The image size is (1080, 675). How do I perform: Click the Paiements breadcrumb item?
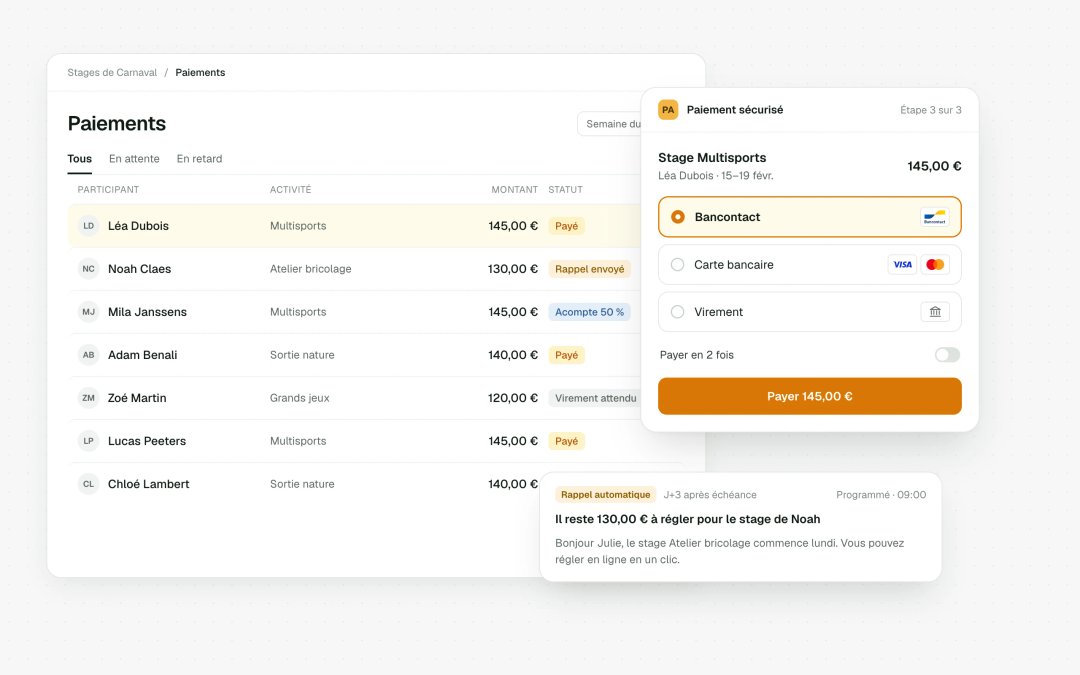pyautogui.click(x=200, y=72)
